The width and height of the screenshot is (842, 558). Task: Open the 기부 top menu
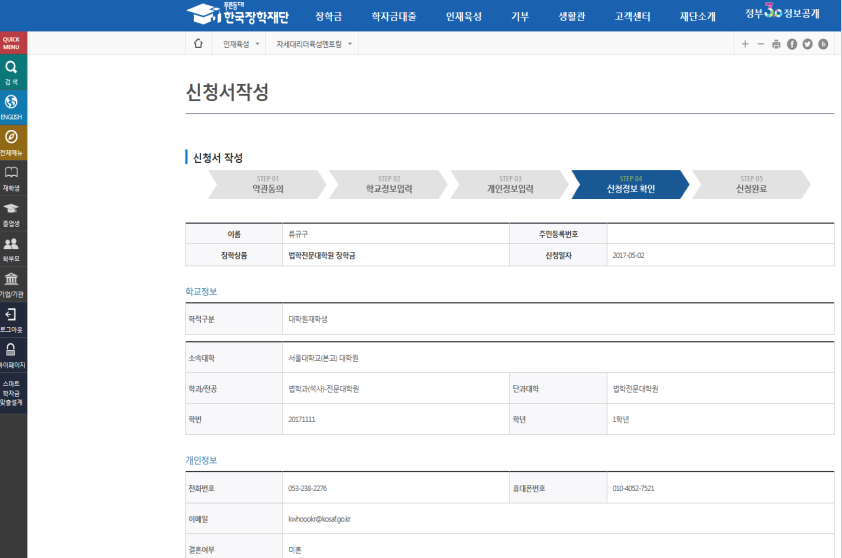click(x=520, y=17)
